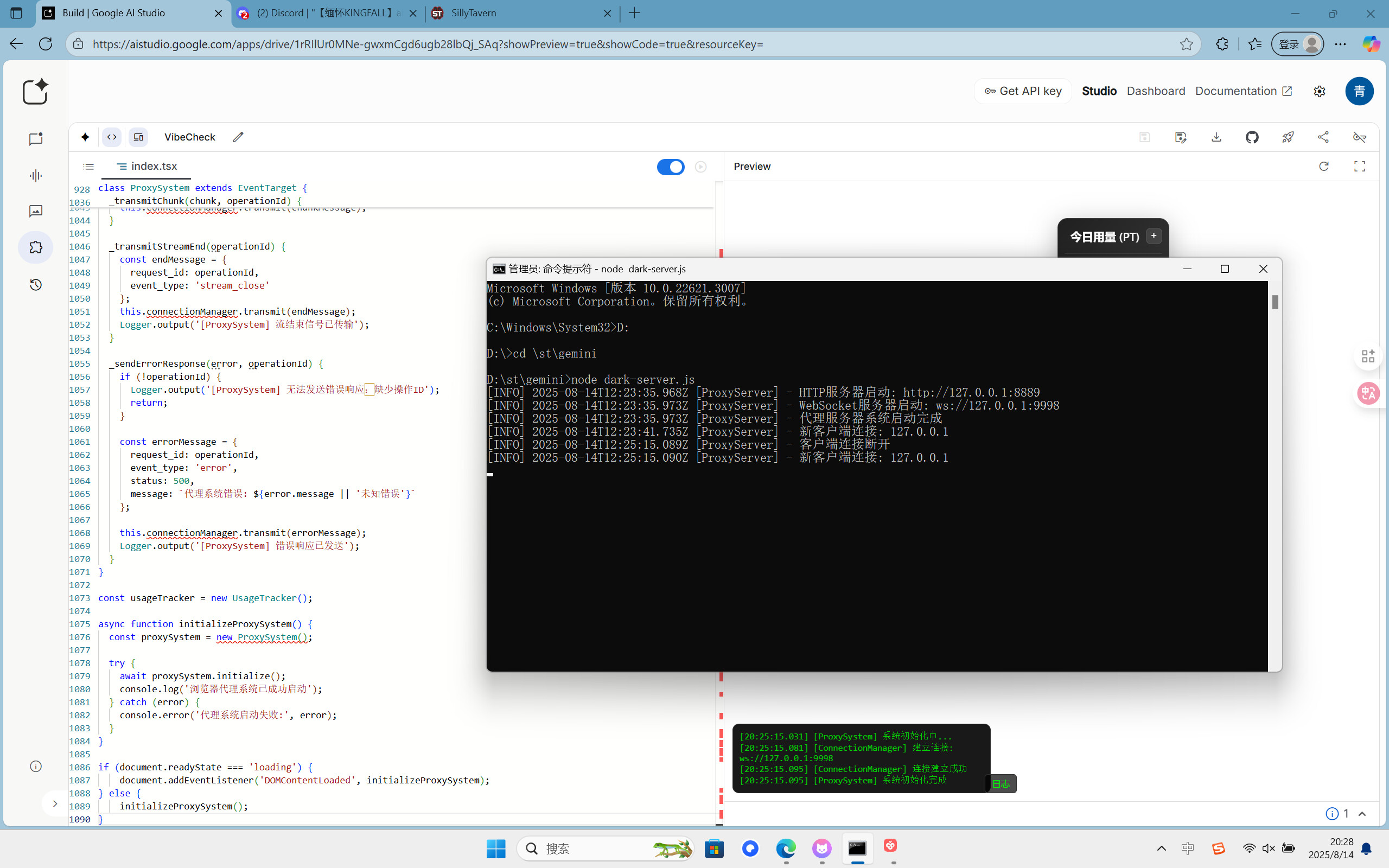Click the Get API key button
This screenshot has width=1389, height=868.
coord(1023,91)
